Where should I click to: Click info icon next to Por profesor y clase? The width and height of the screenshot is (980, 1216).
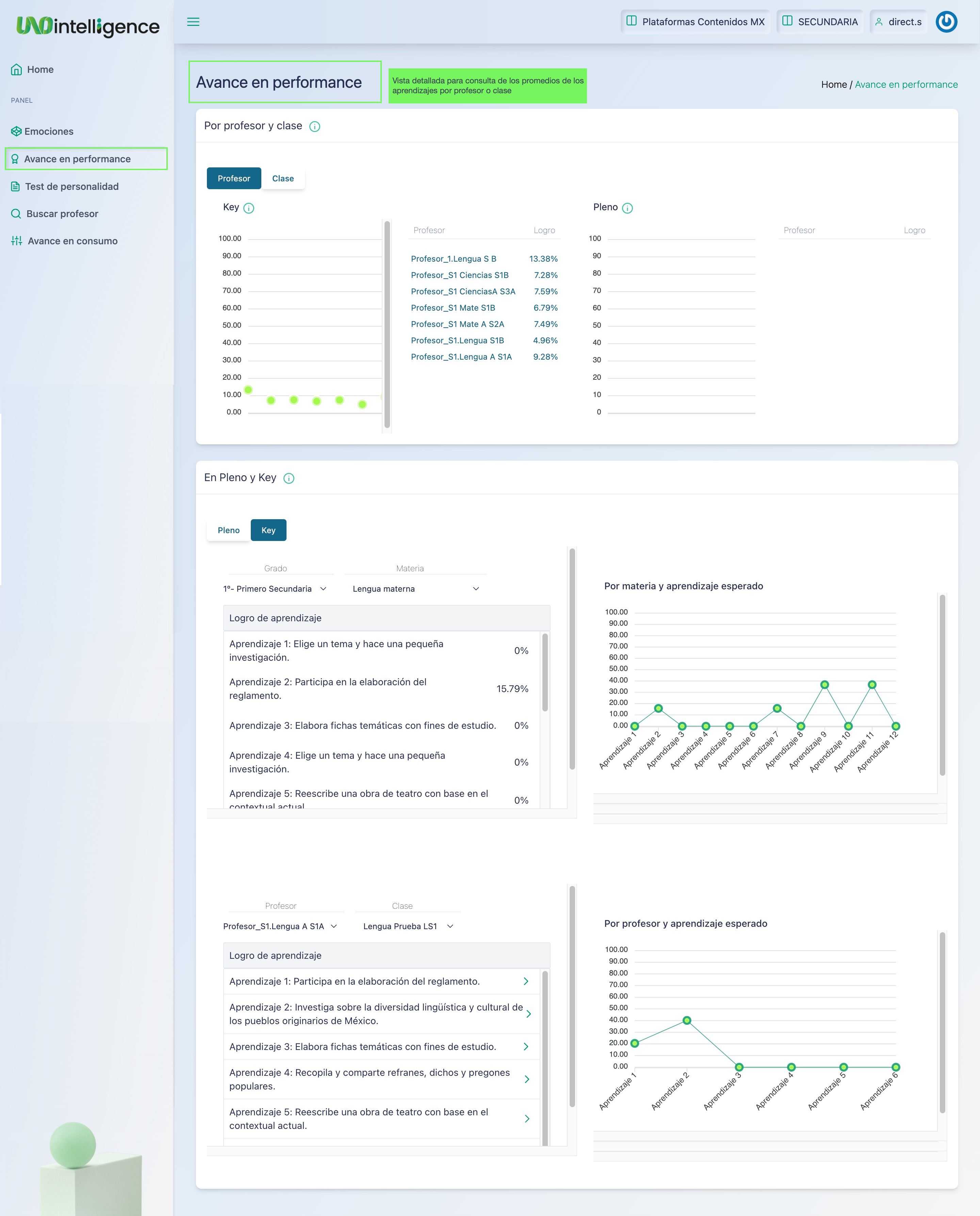315,127
